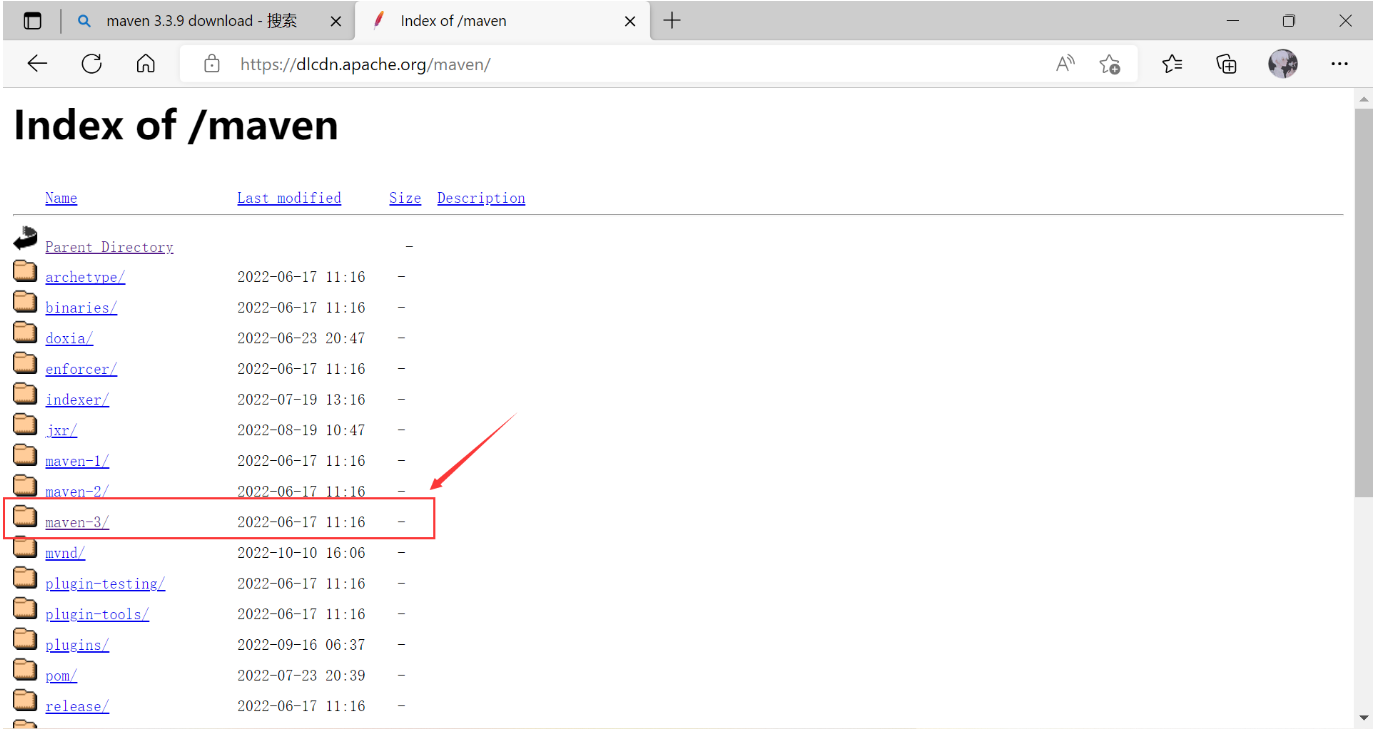This screenshot has height=743, width=1377.
Task: Click the vertical scrollbar thumb
Action: click(1364, 302)
